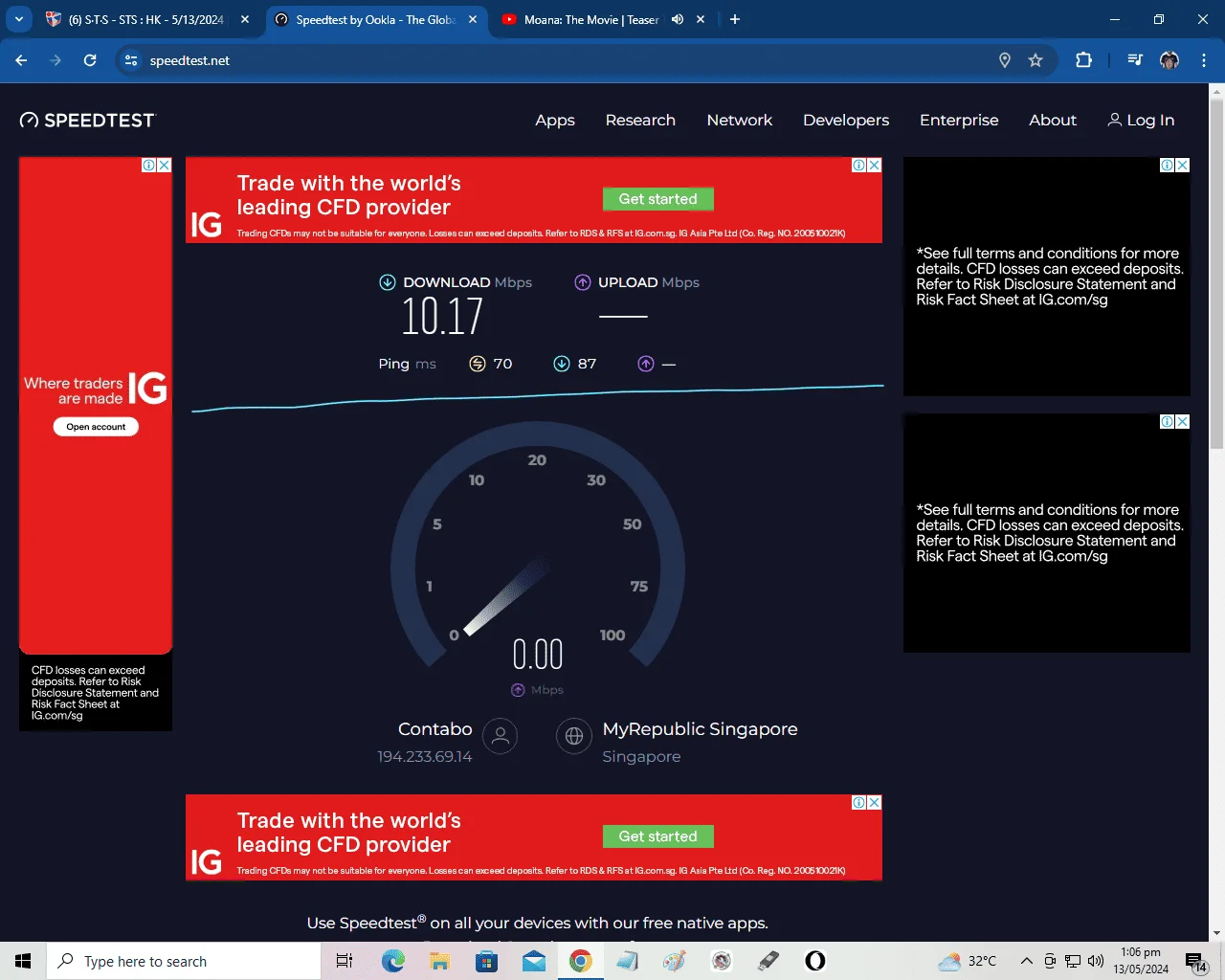Viewport: 1225px width, 980px height.
Task: Close the left red IG sidebar ad
Action: click(165, 165)
